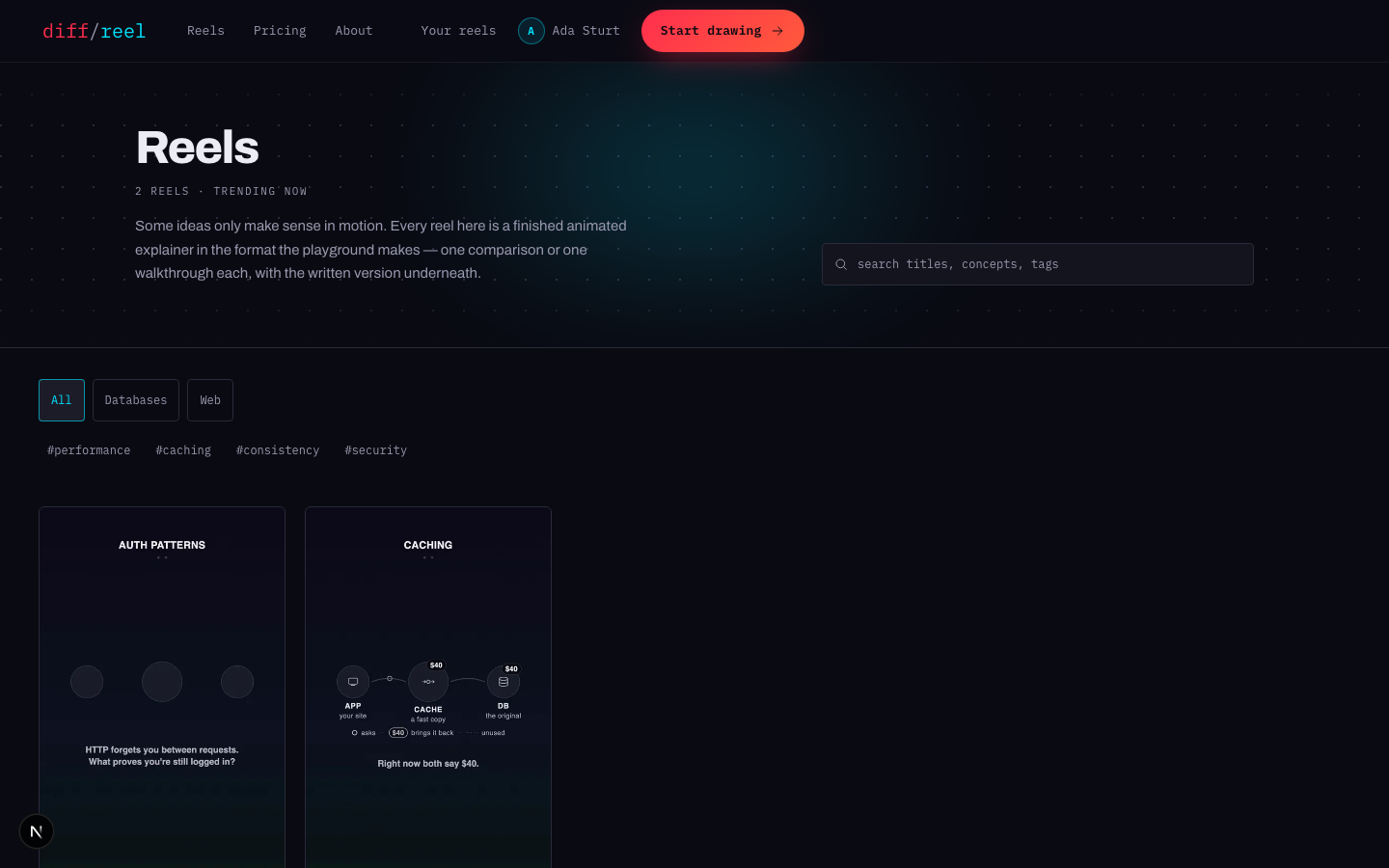1389x868 pixels.
Task: Click the Next.js dev tools badge
Action: click(x=37, y=831)
